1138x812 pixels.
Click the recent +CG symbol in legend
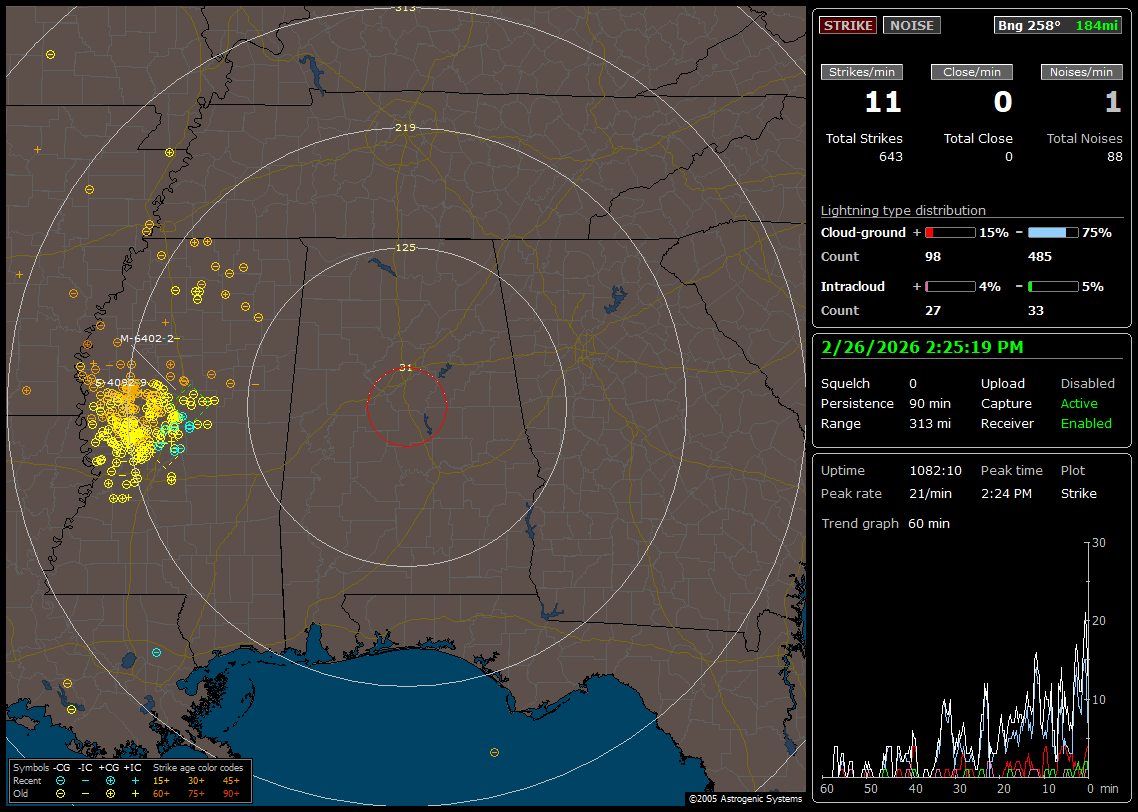pyautogui.click(x=110, y=780)
